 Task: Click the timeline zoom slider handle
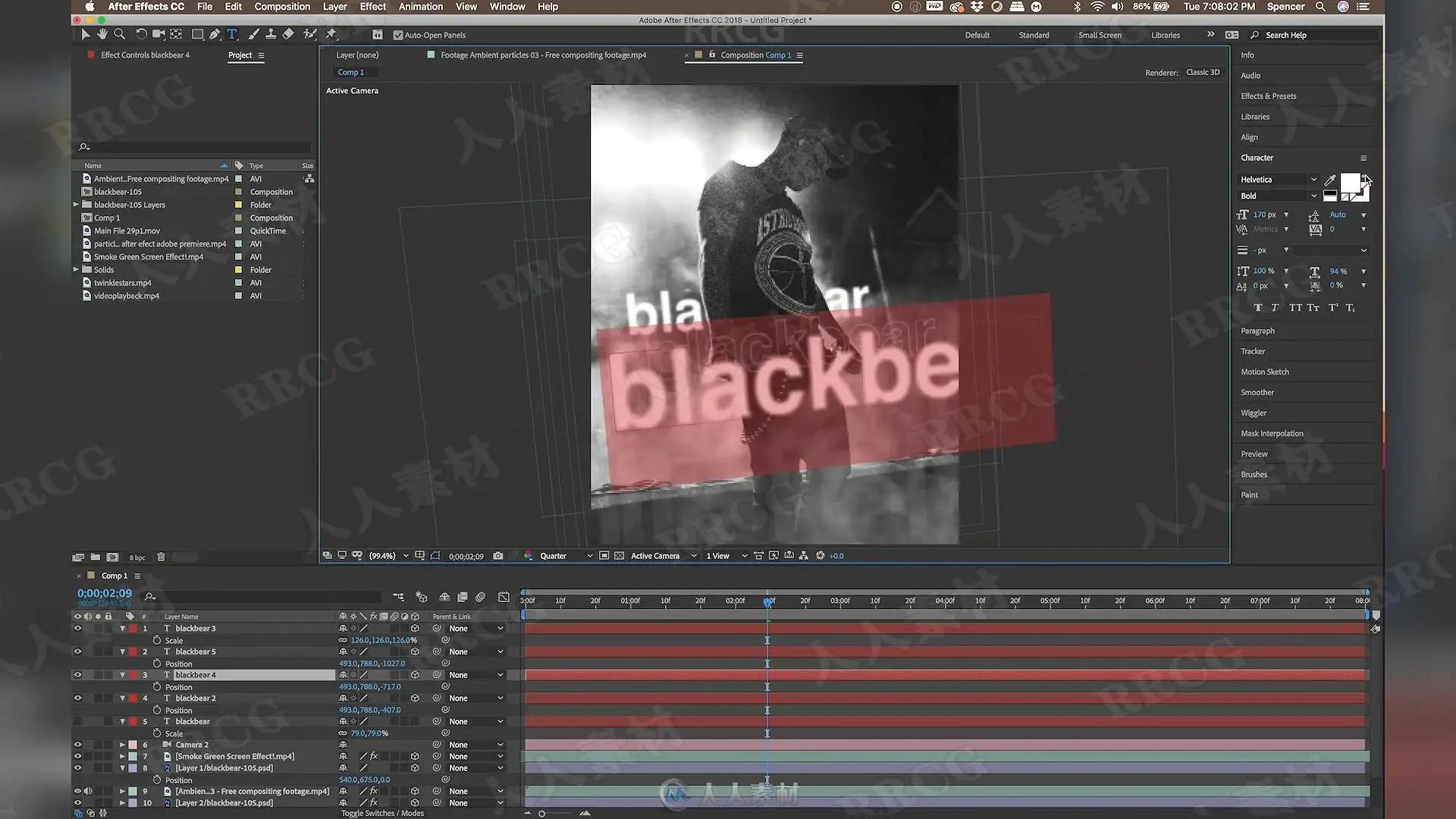(541, 814)
